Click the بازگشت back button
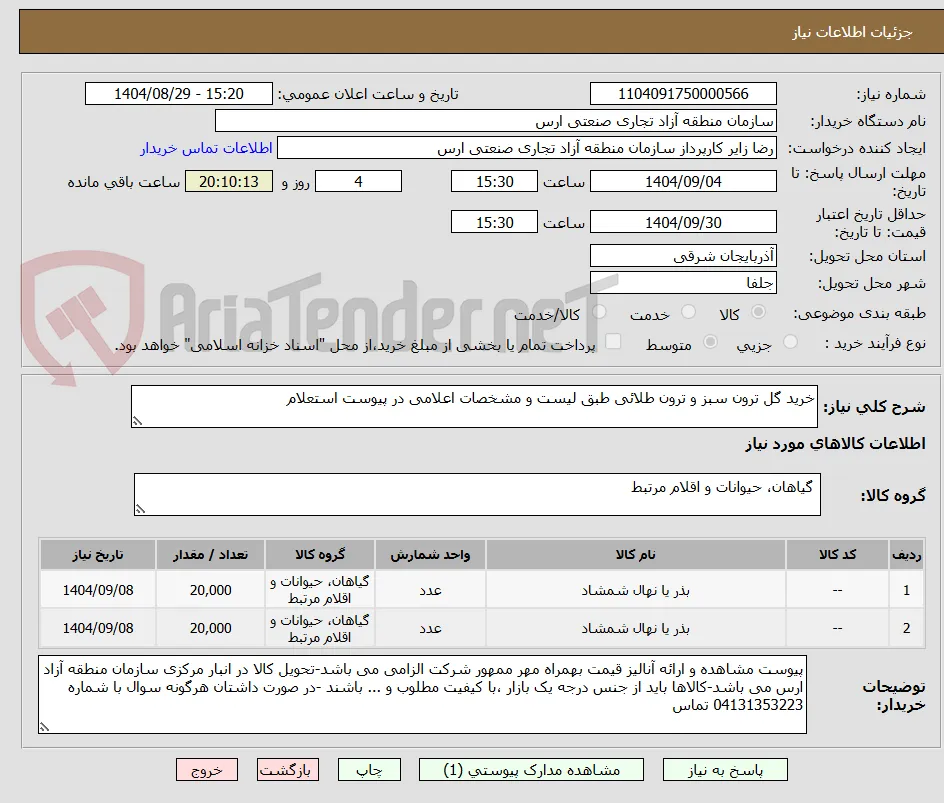 click(288, 770)
